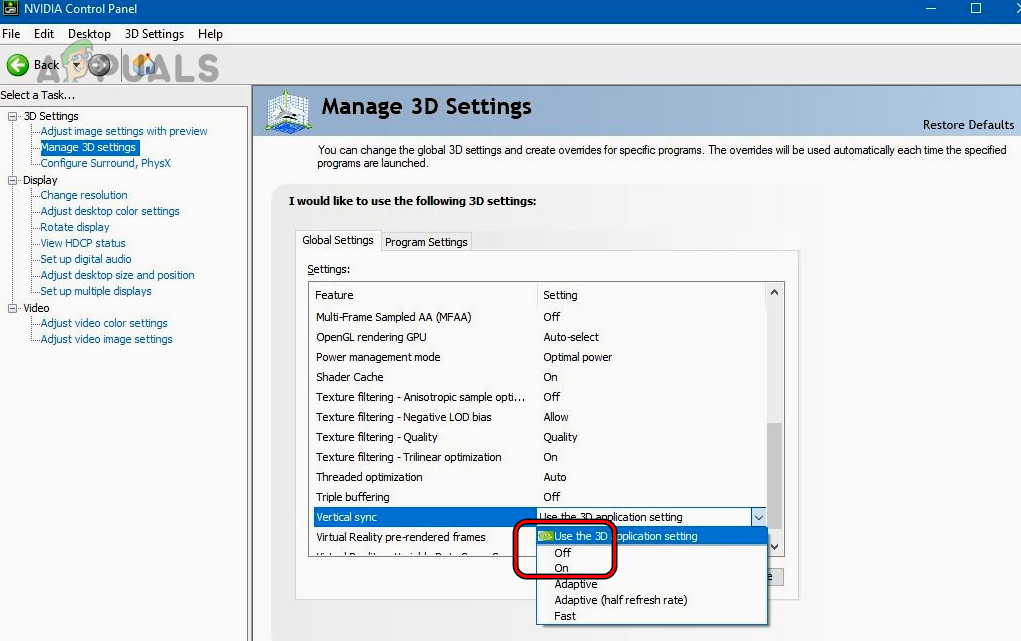Image resolution: width=1021 pixels, height=641 pixels.
Task: Select Adjust video color settings in the tree
Action: click(x=103, y=323)
